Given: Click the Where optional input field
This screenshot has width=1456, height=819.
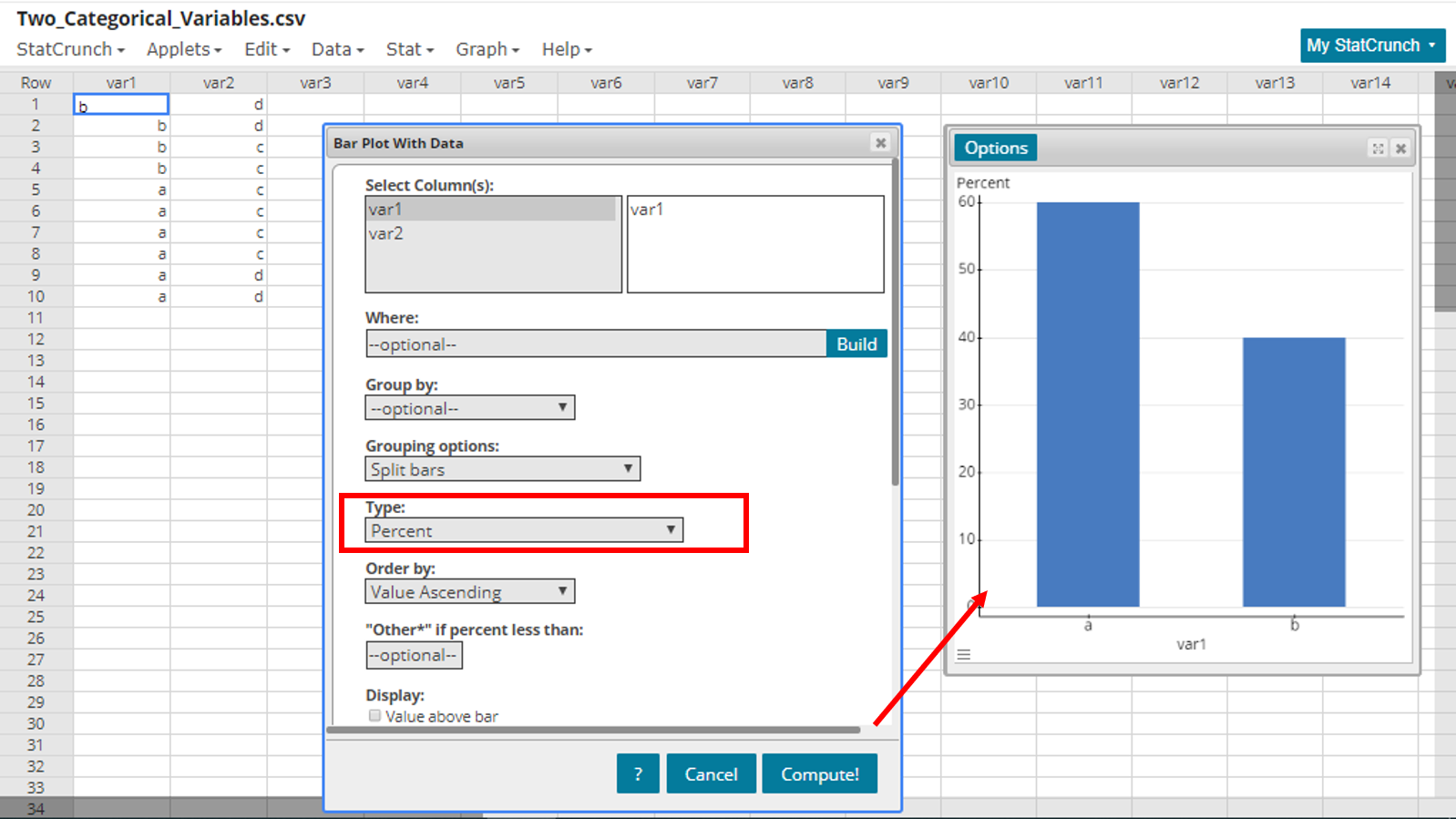Looking at the screenshot, I should [596, 344].
